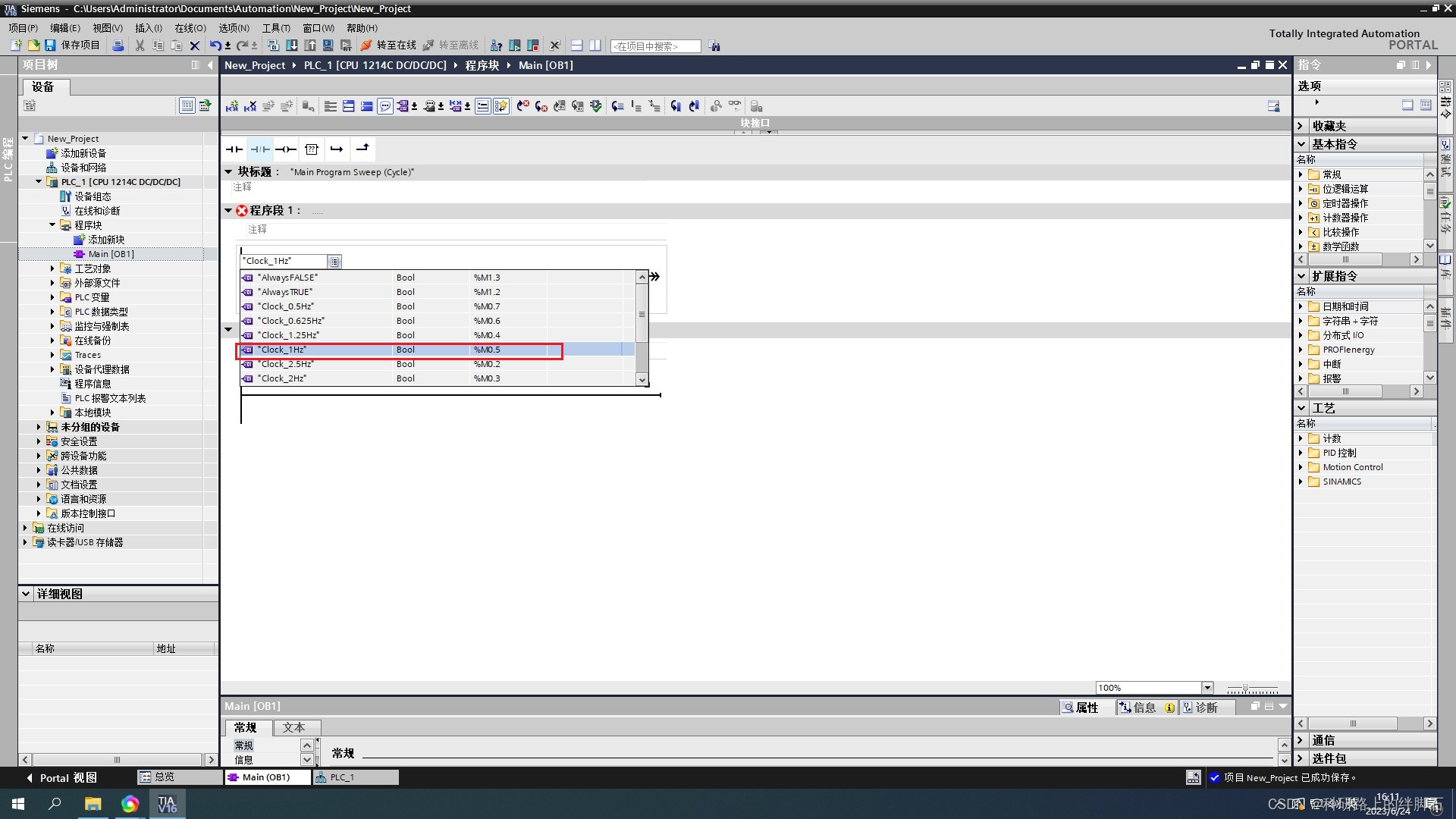Open the PLC_1 editor bar button
The height and width of the screenshot is (819, 1456).
click(x=356, y=777)
